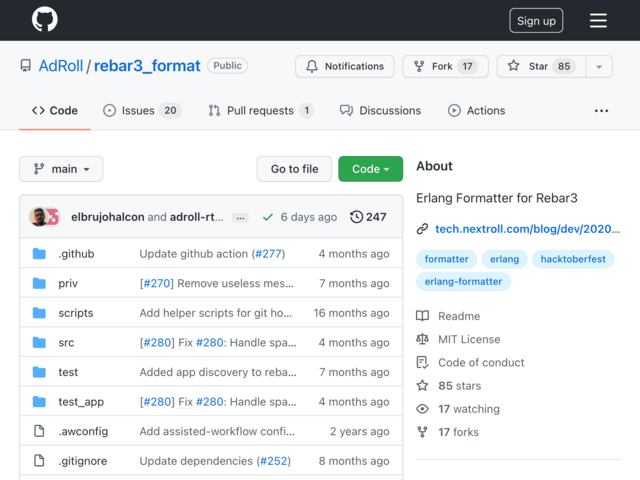Viewport: 640px width, 480px height.
Task: Open commit history via clock icon
Action: 356,217
